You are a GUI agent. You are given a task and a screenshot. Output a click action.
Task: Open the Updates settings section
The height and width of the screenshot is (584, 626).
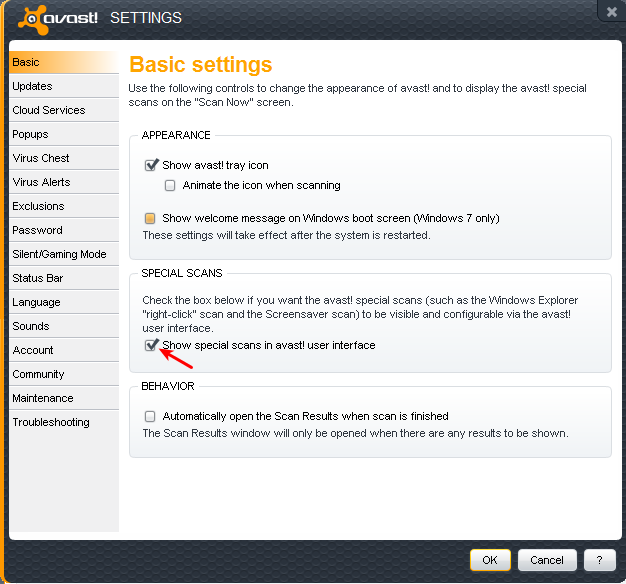64,86
